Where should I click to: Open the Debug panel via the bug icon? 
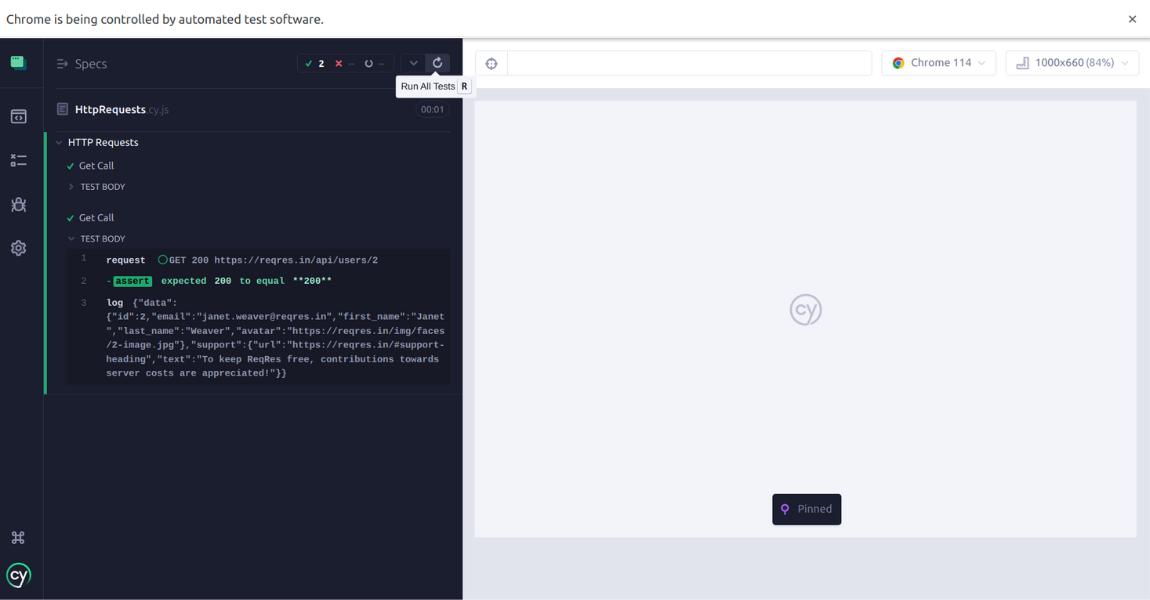pos(18,204)
